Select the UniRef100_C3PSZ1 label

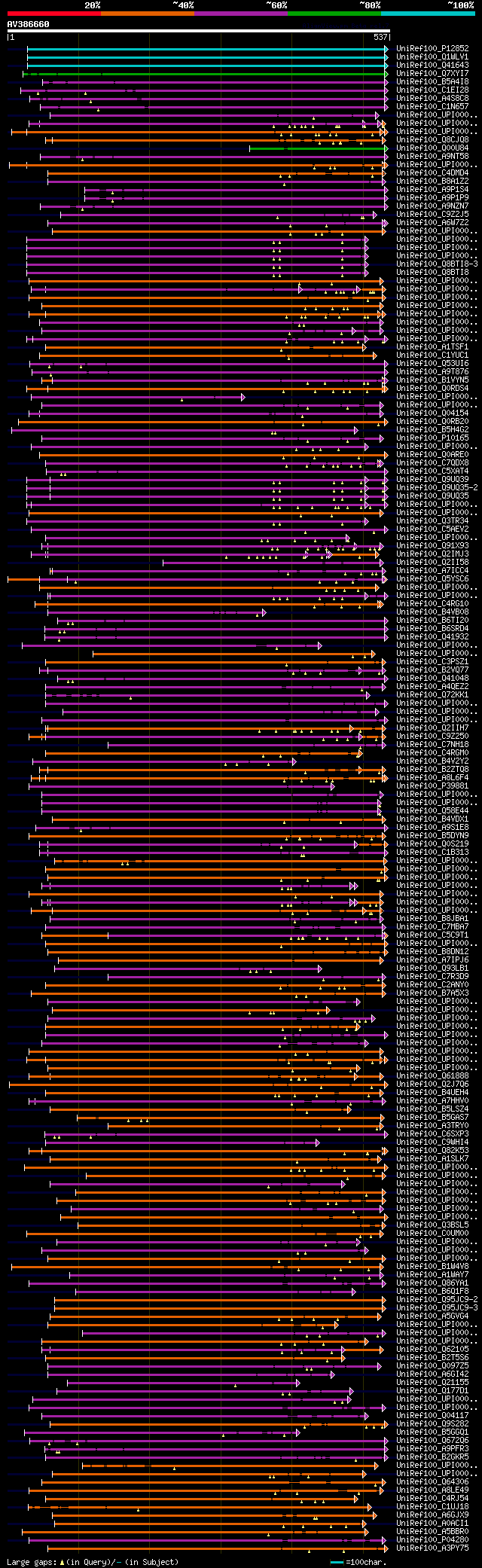(432, 661)
